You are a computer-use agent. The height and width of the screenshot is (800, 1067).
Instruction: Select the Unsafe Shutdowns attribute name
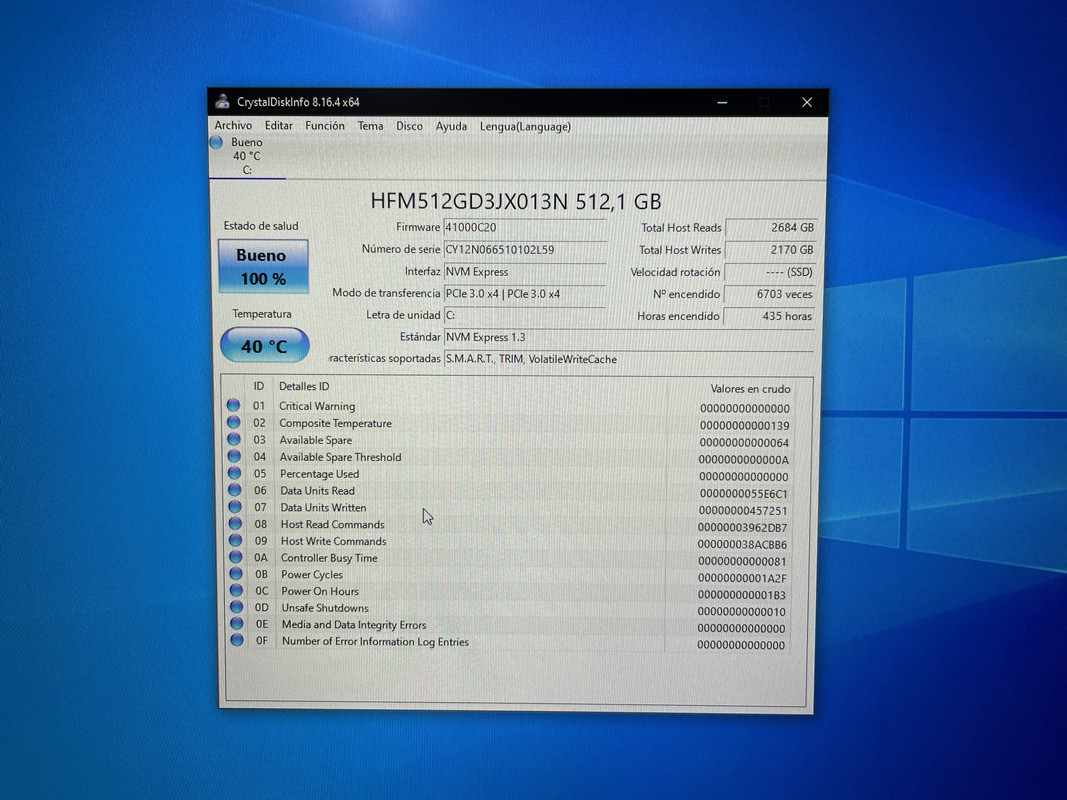(x=325, y=608)
